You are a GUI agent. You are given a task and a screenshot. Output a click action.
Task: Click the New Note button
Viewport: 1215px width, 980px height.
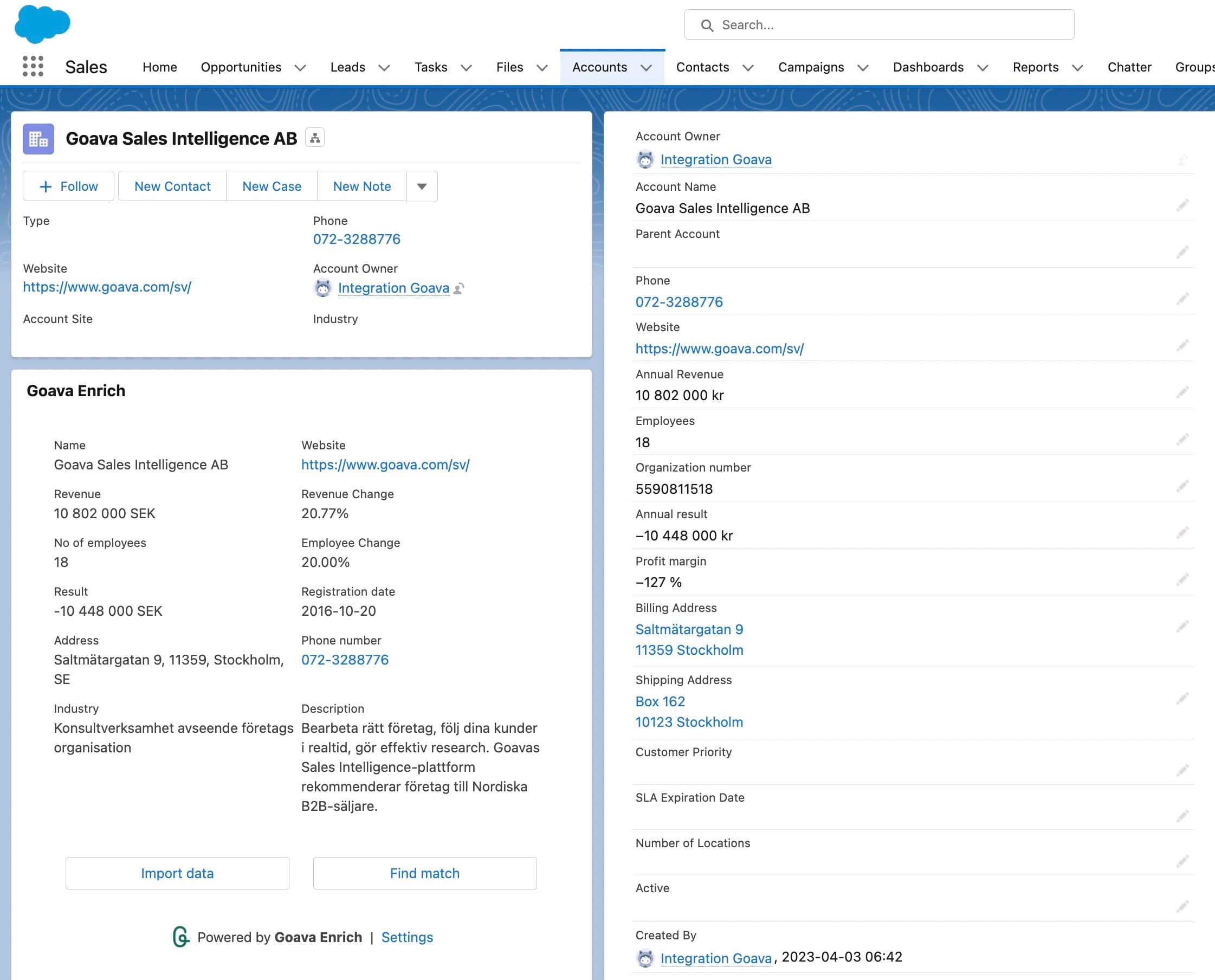pyautogui.click(x=361, y=186)
